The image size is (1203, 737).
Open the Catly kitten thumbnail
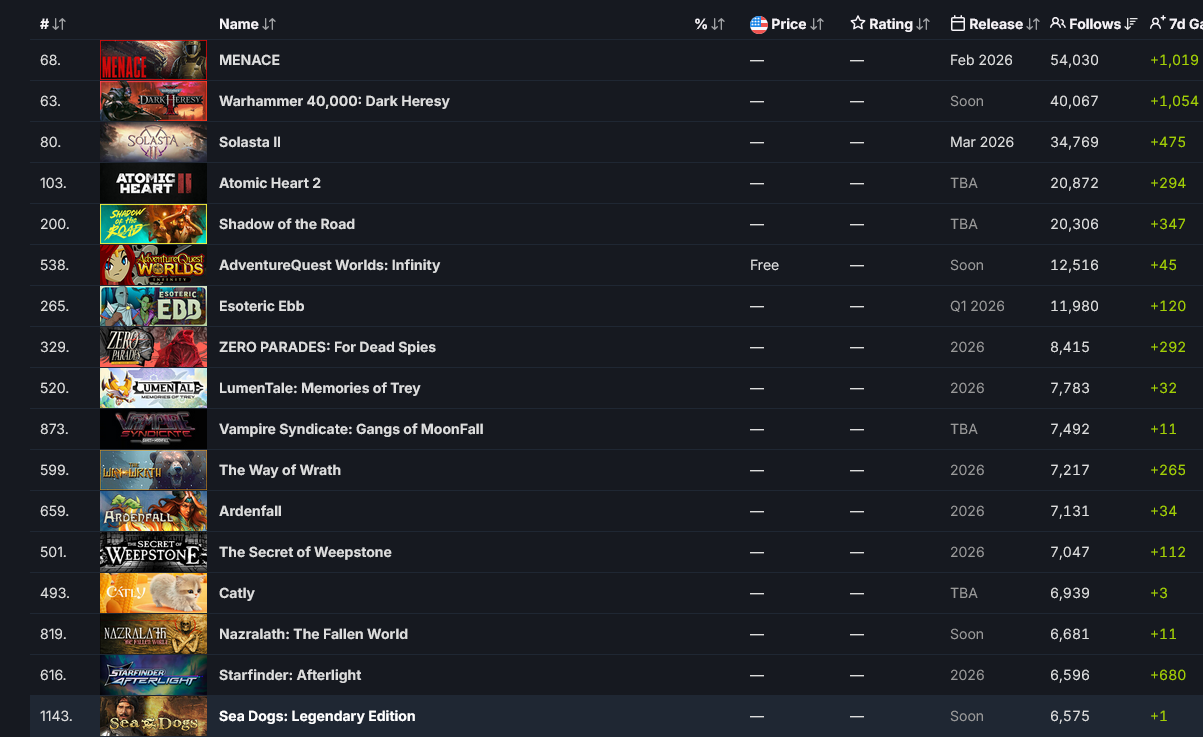pyautogui.click(x=153, y=593)
